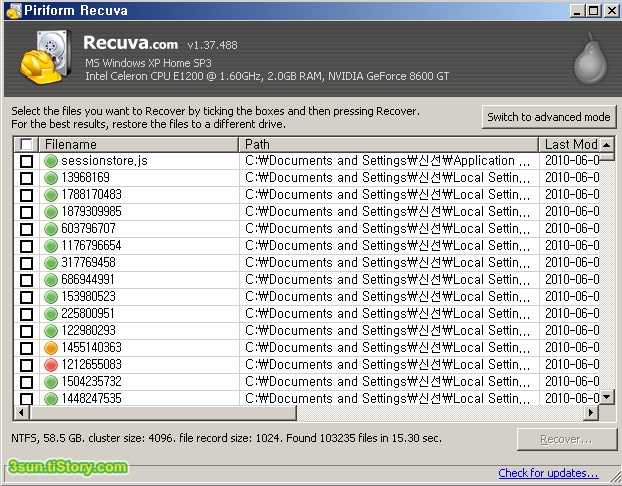The height and width of the screenshot is (486, 622).
Task: Click the Recover... button
Action: tap(566, 439)
